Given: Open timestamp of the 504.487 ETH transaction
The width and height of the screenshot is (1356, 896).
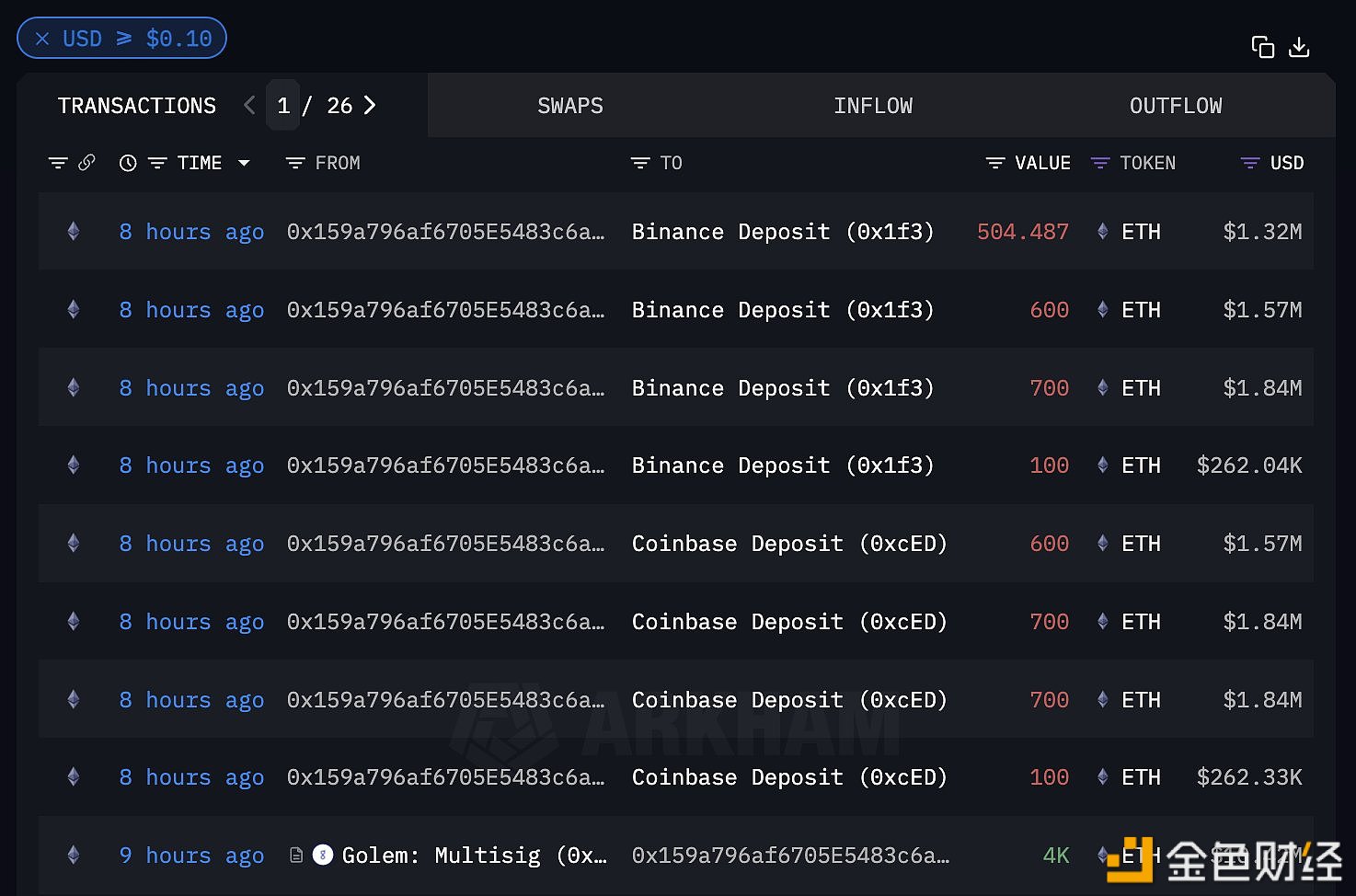Looking at the screenshot, I should 191,232.
